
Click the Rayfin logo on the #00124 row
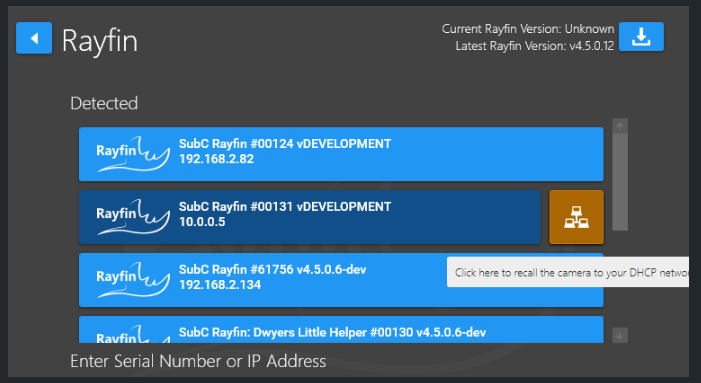click(133, 154)
